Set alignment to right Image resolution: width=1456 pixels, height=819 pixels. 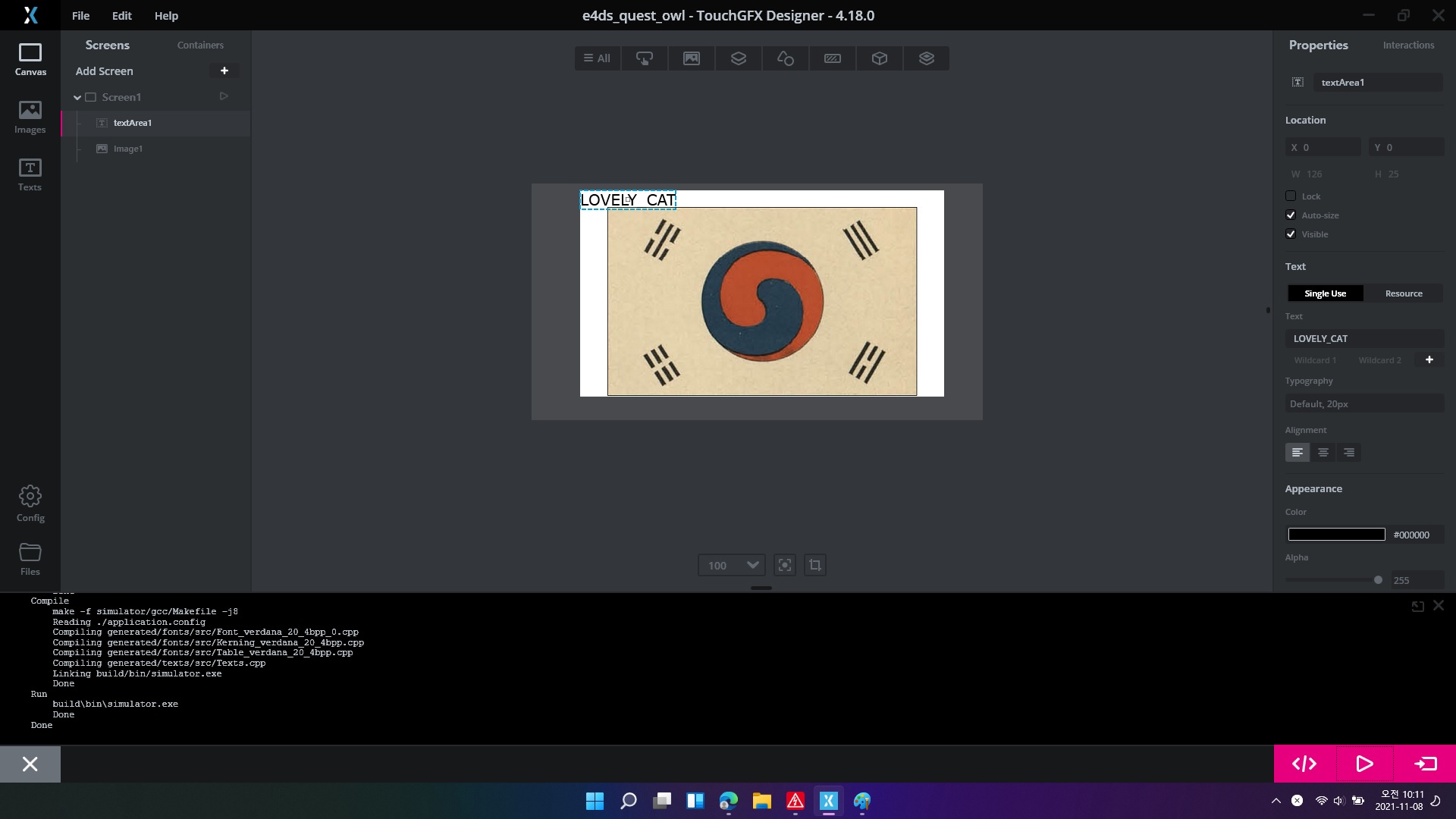click(x=1349, y=453)
